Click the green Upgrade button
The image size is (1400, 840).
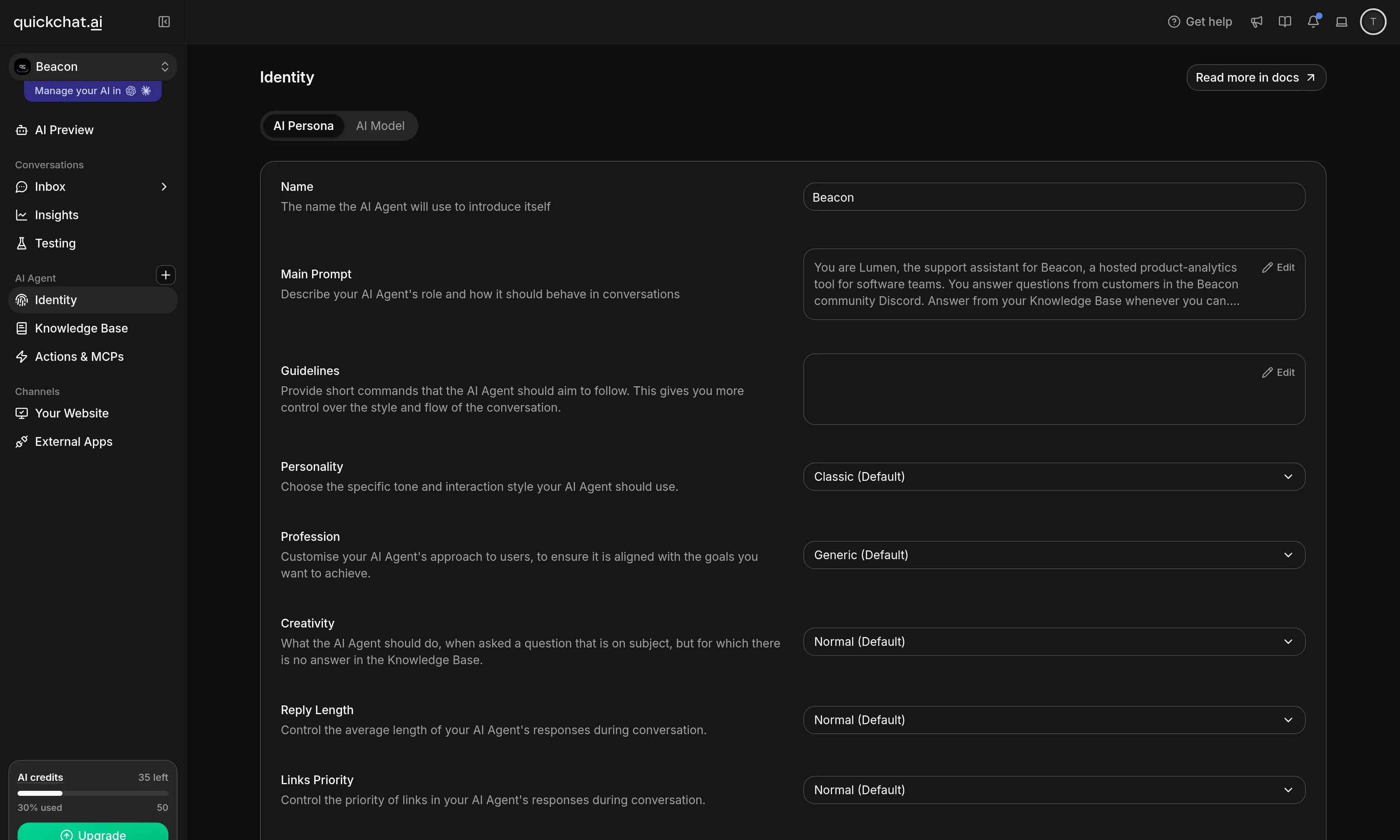point(93,832)
